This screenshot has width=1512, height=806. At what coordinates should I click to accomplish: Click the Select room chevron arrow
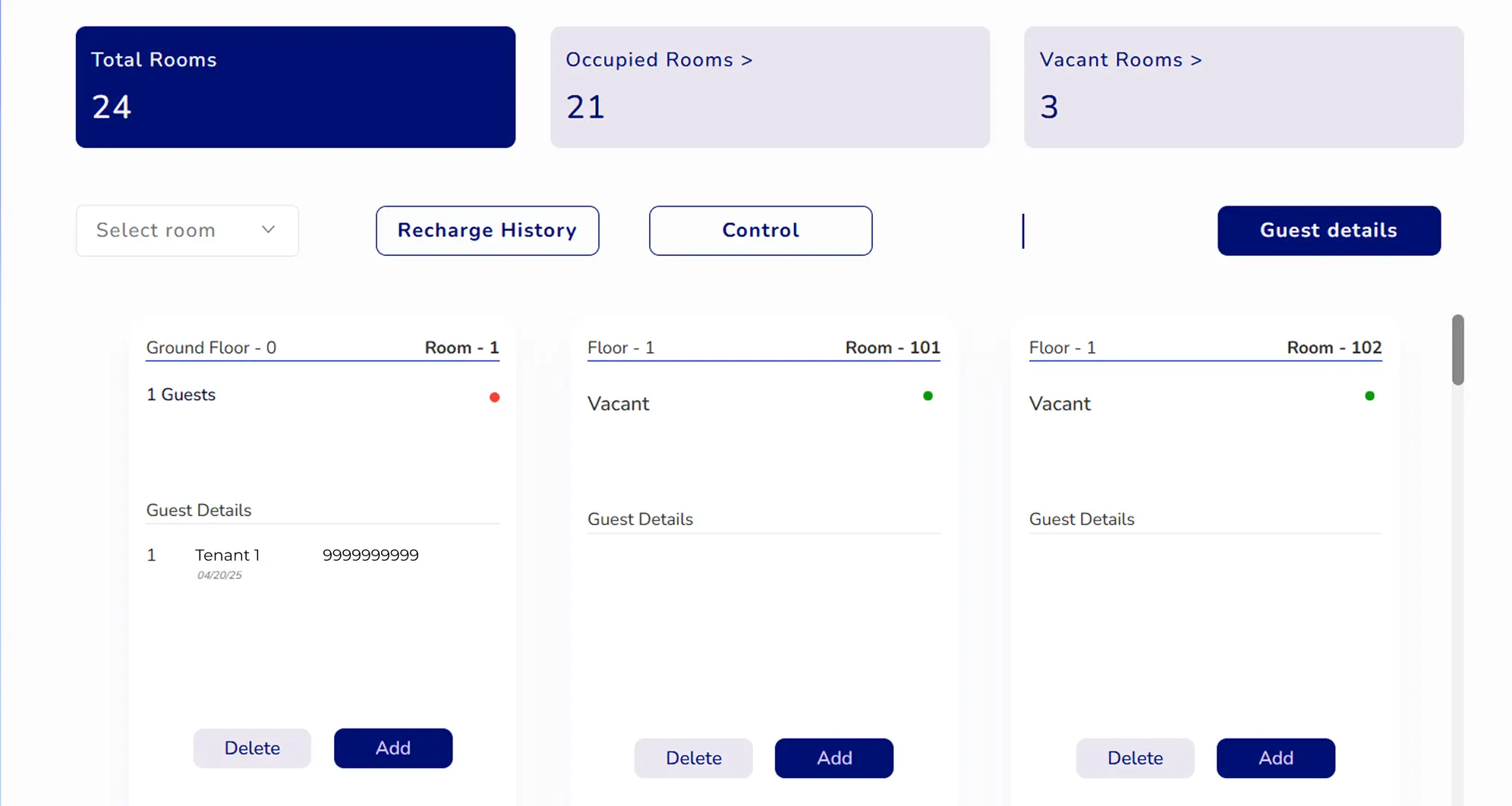coord(268,230)
